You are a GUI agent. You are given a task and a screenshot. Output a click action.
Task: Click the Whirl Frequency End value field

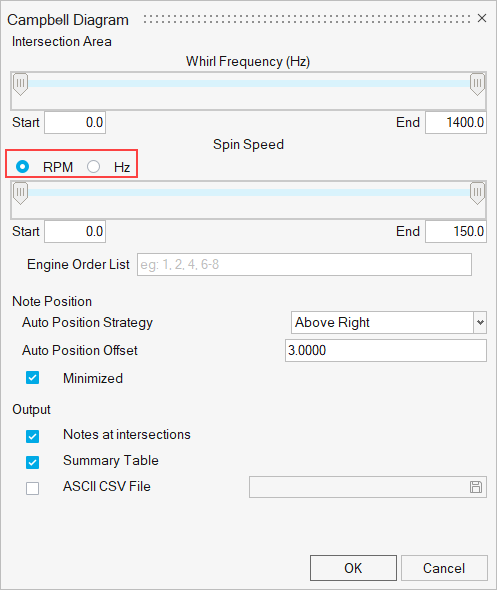[x=456, y=122]
